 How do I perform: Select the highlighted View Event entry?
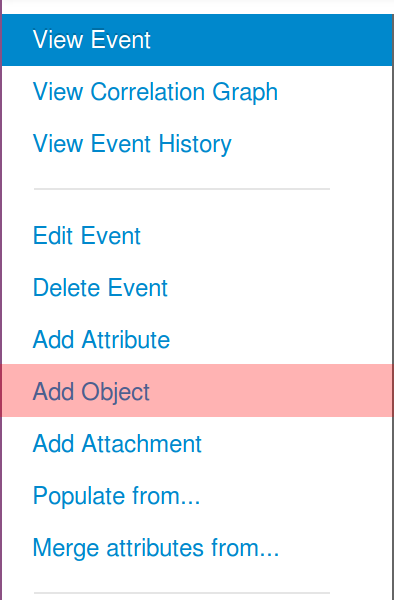(x=197, y=40)
